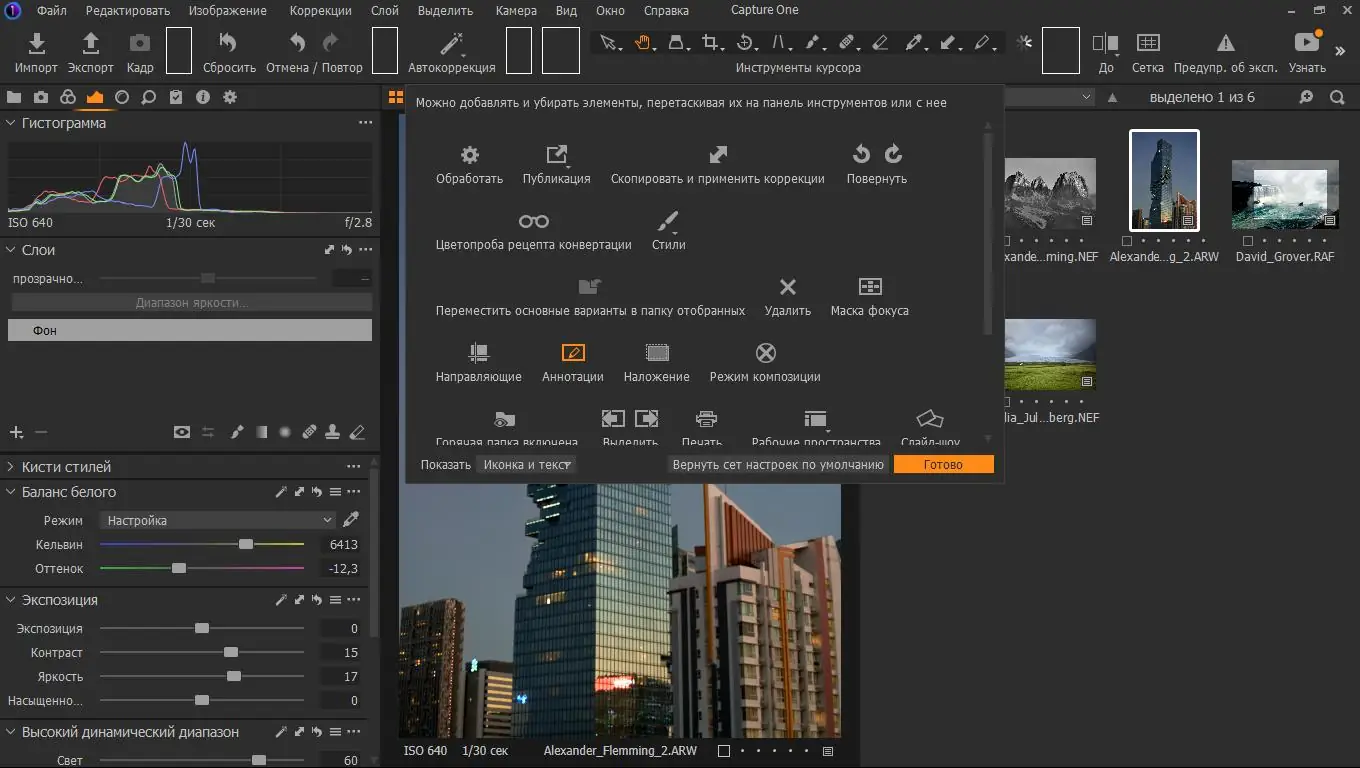
Task: Click Вернуть сет настроек по умолчанию
Action: coord(777,464)
